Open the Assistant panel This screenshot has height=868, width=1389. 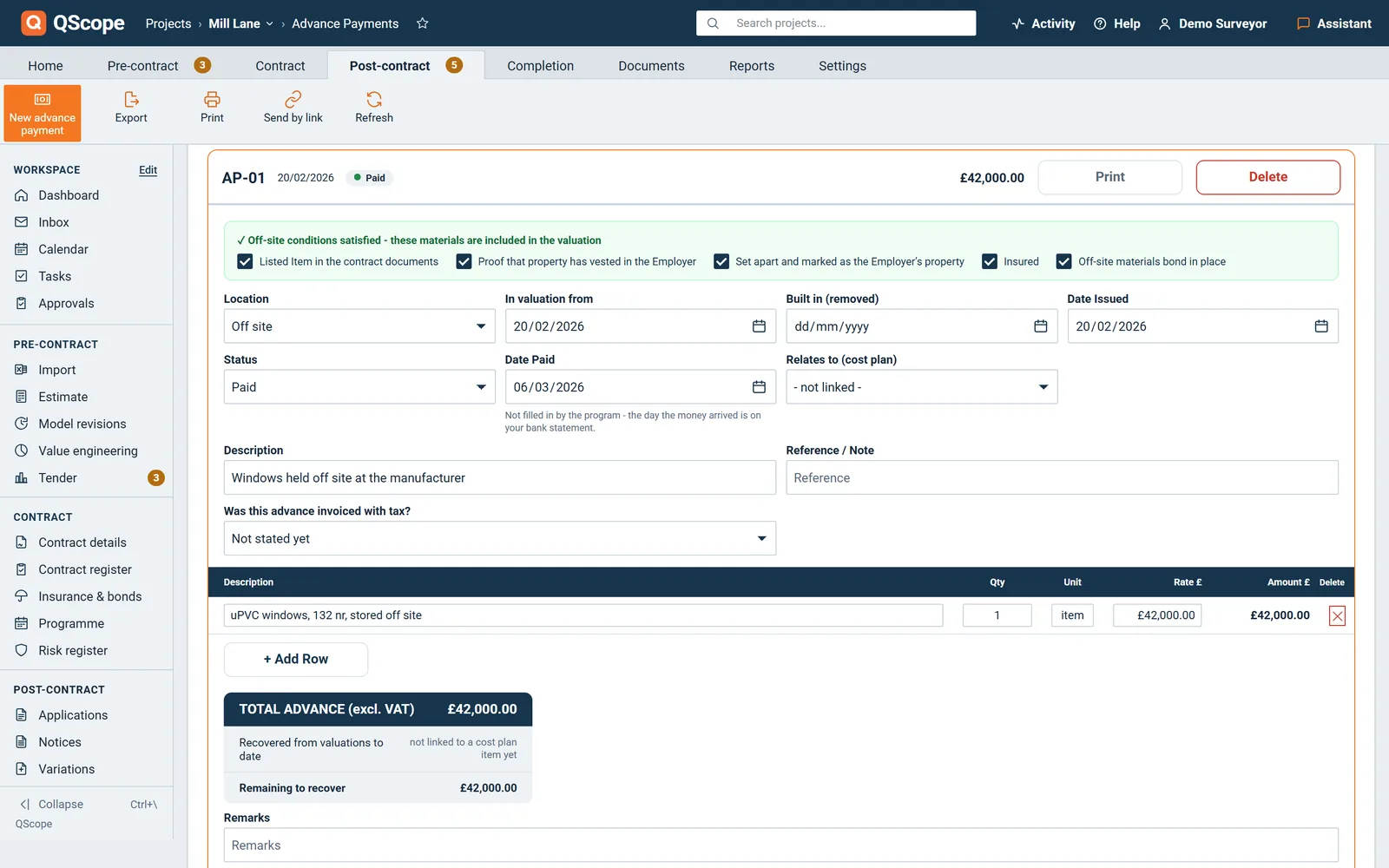pos(1334,23)
